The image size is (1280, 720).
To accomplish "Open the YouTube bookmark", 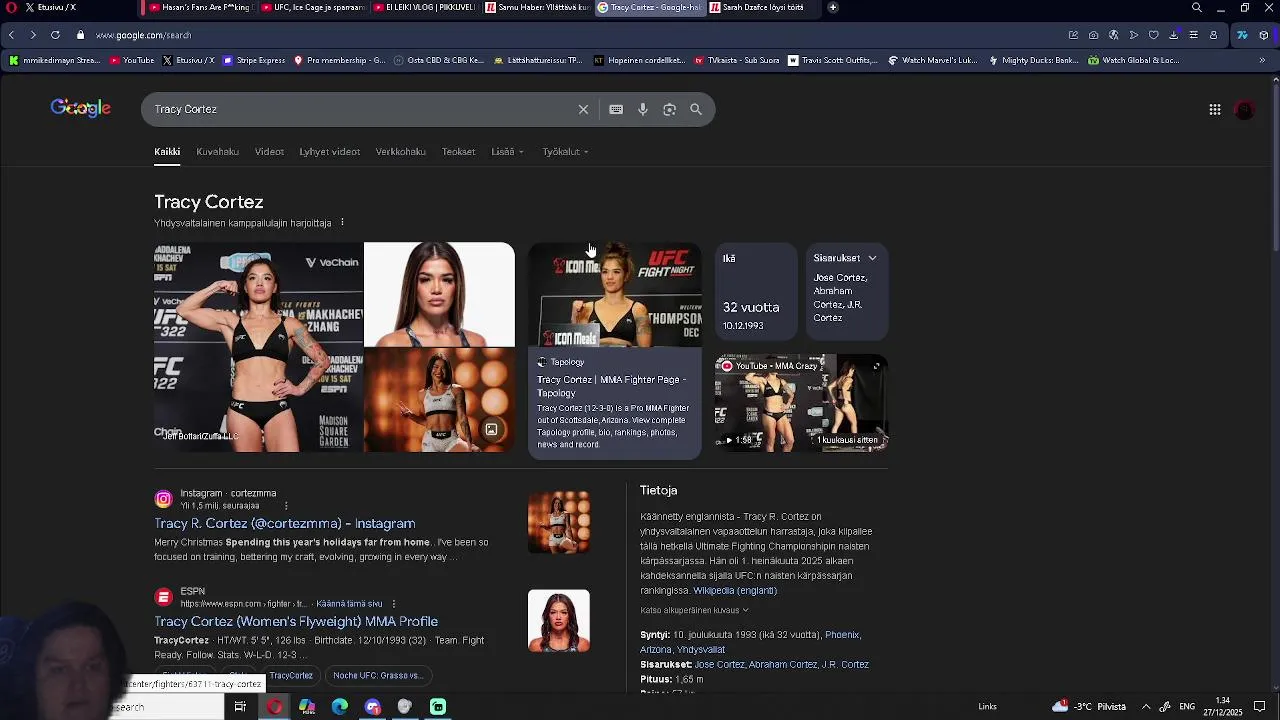I will pyautogui.click(x=131, y=60).
